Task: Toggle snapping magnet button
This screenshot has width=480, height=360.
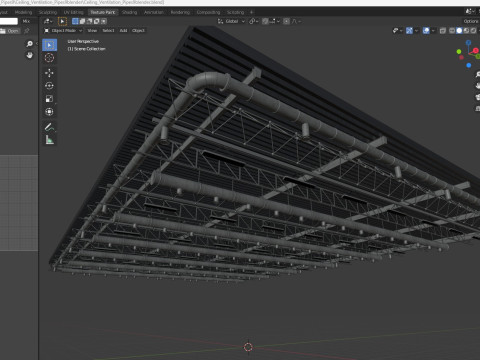Action: click(x=265, y=21)
